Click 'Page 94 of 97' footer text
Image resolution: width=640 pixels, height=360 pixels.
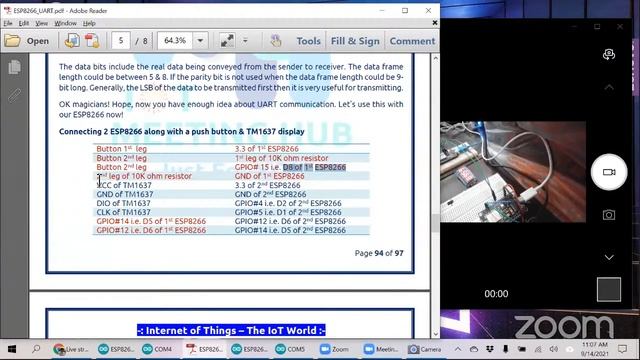tap(379, 253)
